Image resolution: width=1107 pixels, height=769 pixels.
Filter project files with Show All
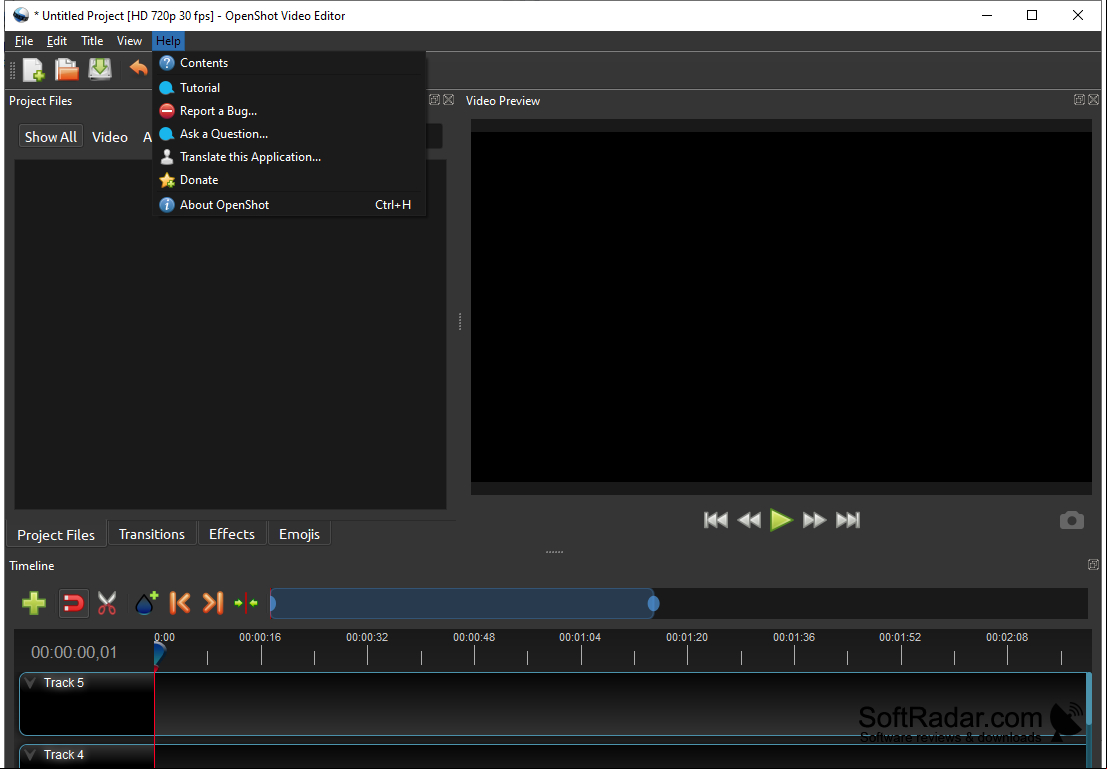tap(51, 137)
